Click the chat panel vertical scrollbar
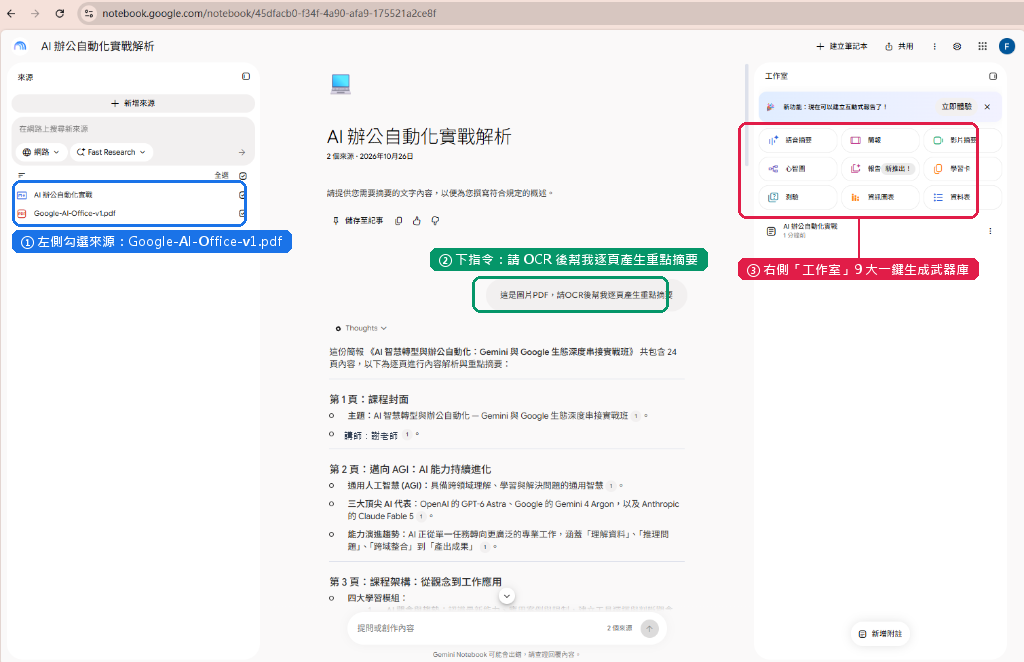The image size is (1024, 662). pos(745,114)
